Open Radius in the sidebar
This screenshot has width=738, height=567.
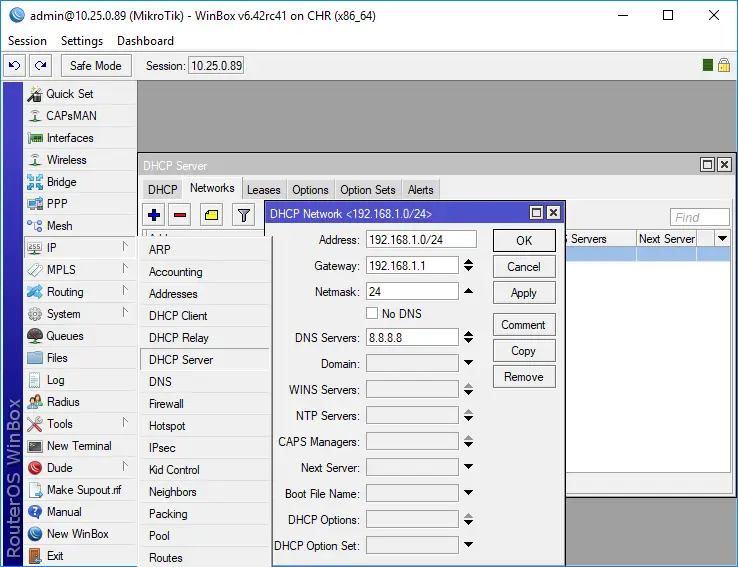(x=80, y=402)
